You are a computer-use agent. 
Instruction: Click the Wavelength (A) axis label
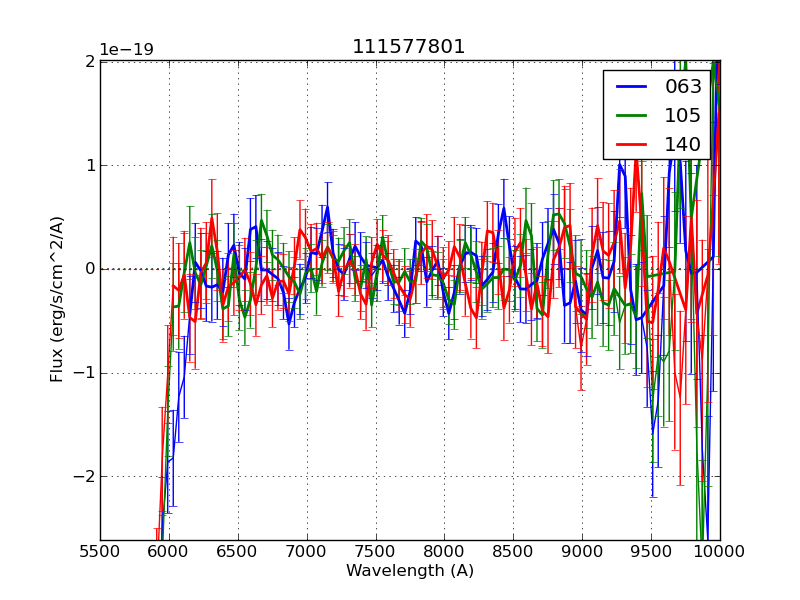(410, 571)
